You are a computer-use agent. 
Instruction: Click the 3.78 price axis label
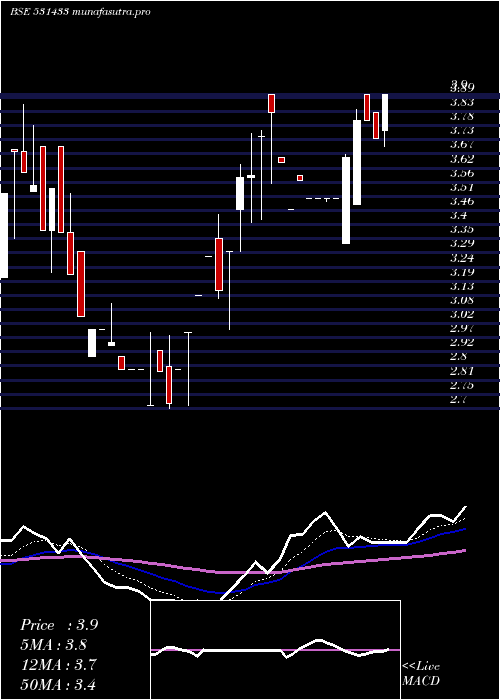pos(462,117)
